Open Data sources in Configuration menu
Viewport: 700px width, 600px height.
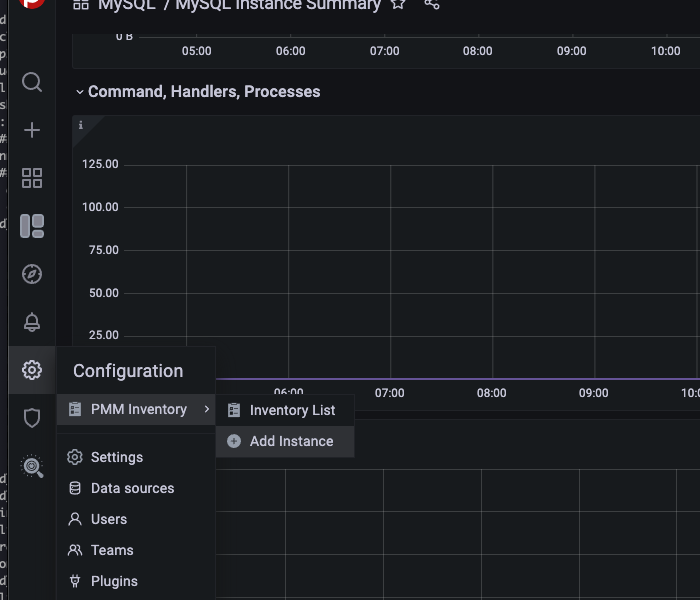(x=133, y=488)
